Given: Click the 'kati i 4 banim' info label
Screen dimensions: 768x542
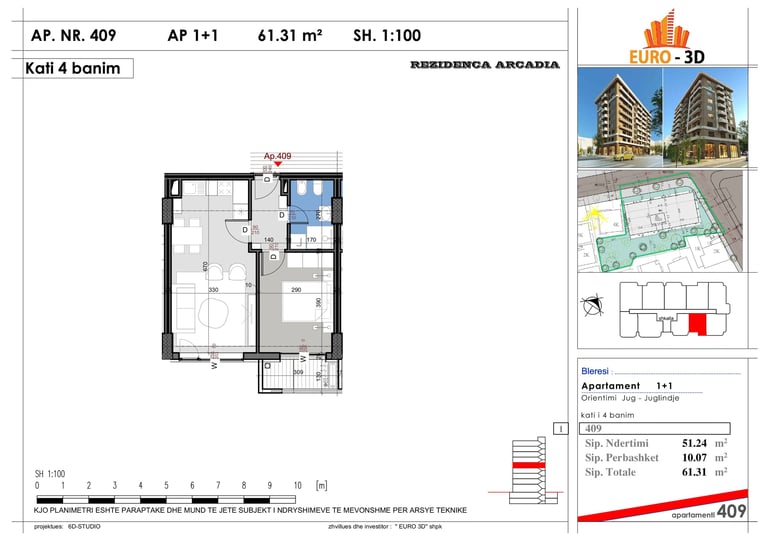Looking at the screenshot, I should point(607,415).
